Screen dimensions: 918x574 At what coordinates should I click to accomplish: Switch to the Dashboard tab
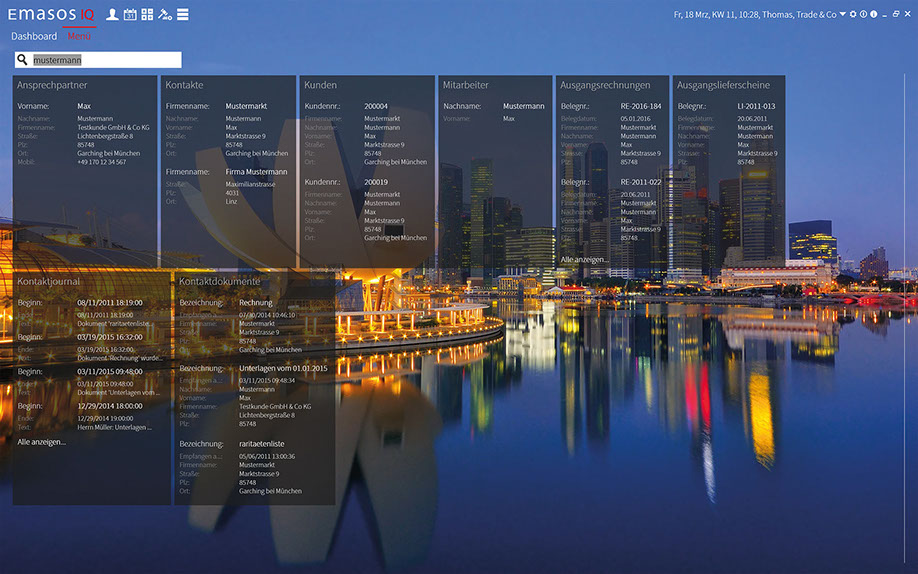34,37
